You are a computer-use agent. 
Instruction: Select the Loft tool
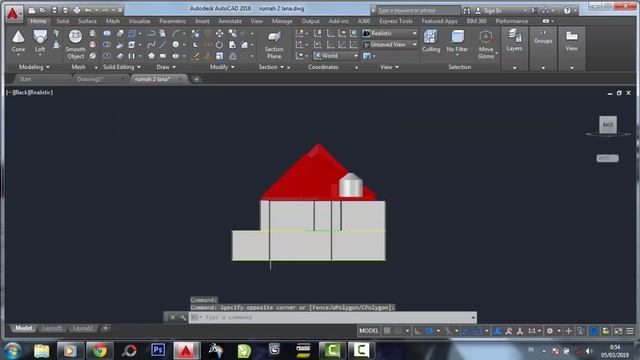(40, 42)
